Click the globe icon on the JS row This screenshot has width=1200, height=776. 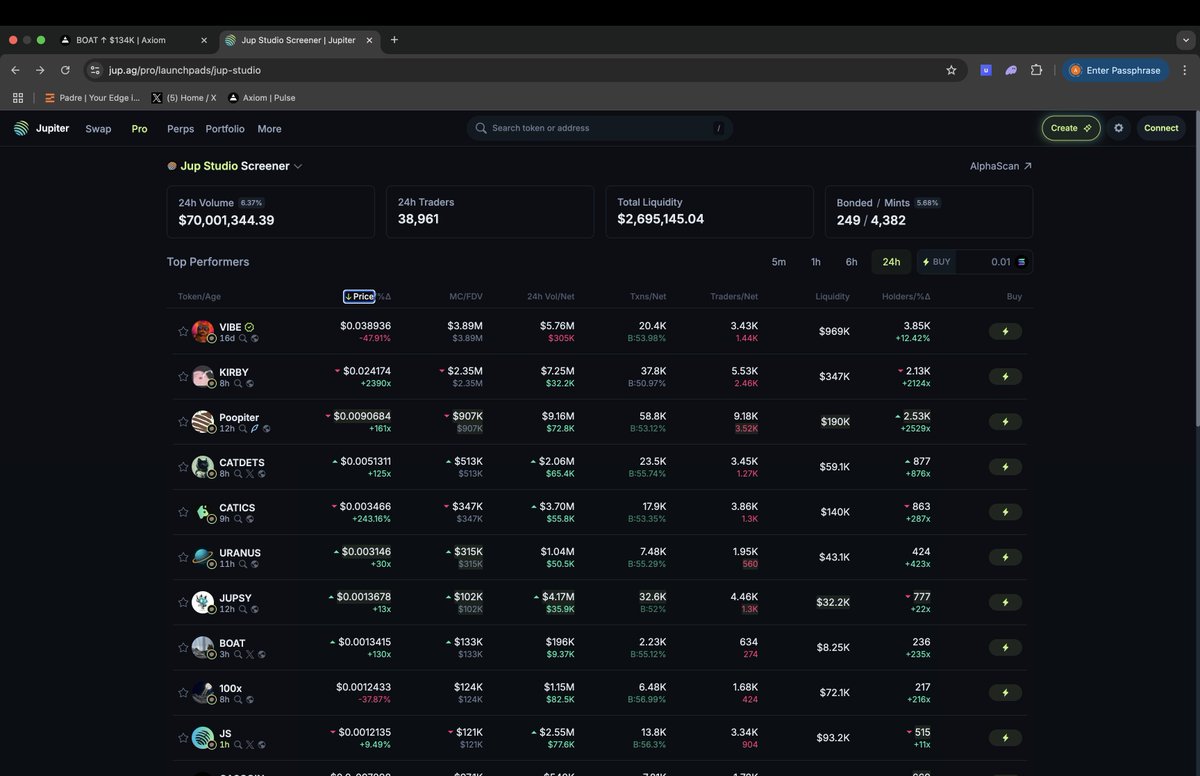pos(261,745)
